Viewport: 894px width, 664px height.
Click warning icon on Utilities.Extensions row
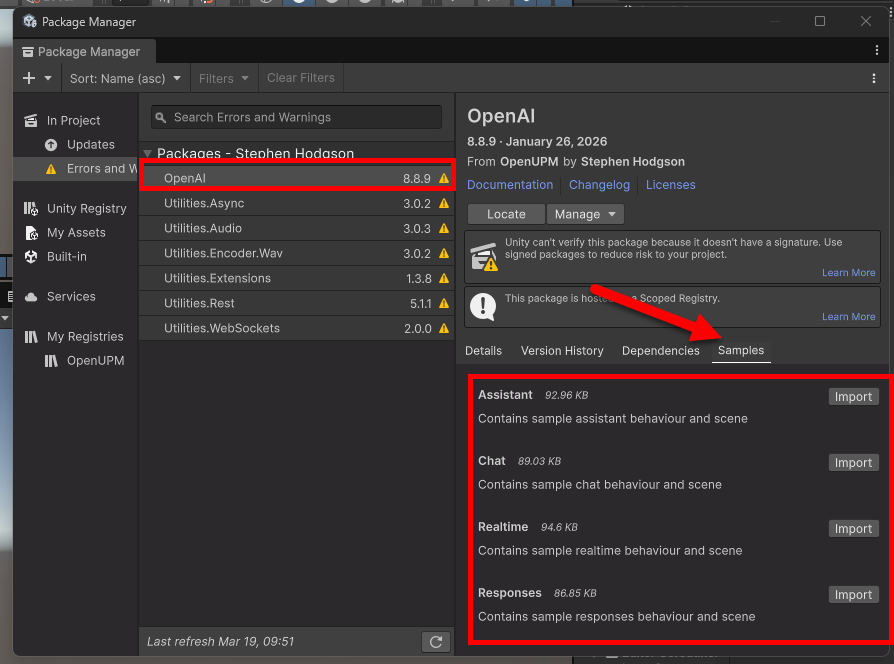pyautogui.click(x=444, y=279)
